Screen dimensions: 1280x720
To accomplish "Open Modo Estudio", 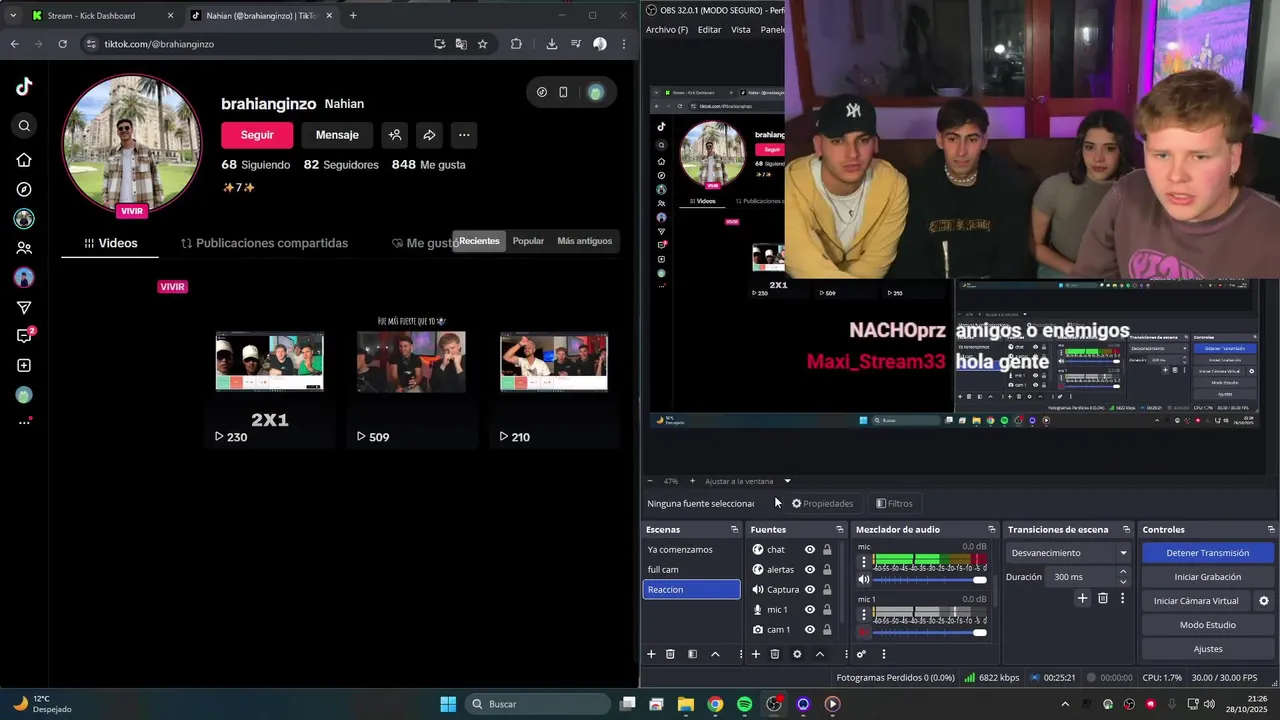I will (1207, 625).
